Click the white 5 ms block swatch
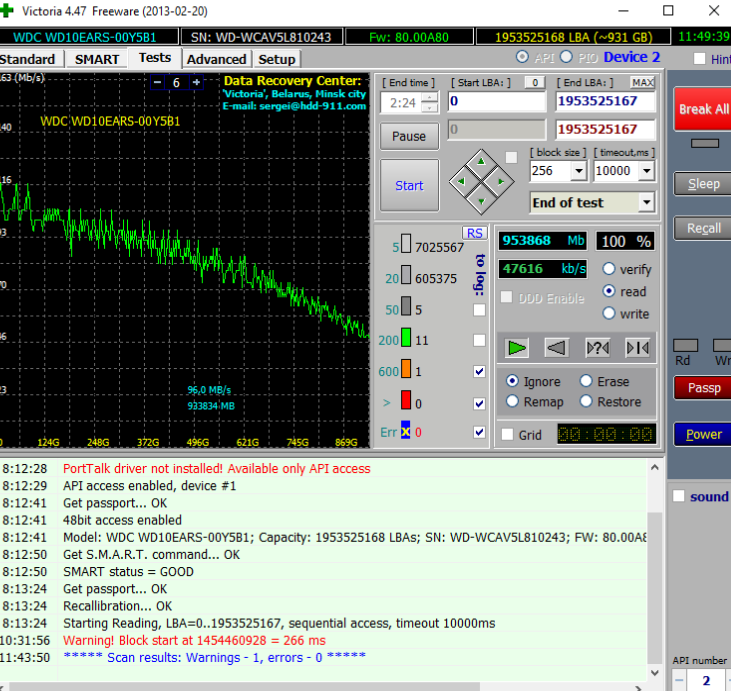The image size is (731, 691). point(406,243)
